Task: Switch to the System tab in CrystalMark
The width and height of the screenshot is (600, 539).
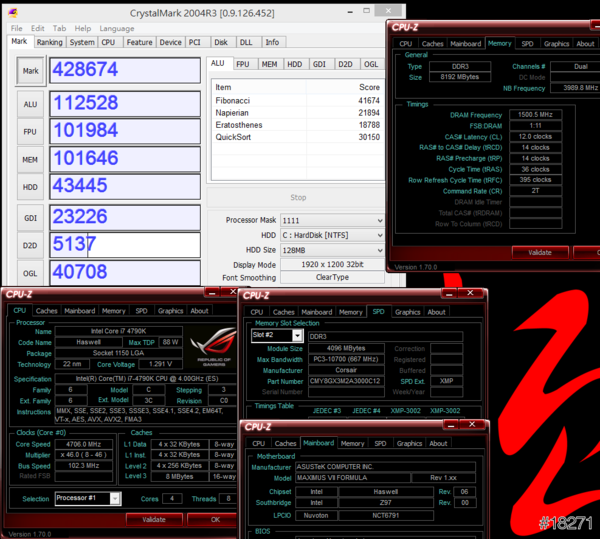Action: pyautogui.click(x=82, y=42)
